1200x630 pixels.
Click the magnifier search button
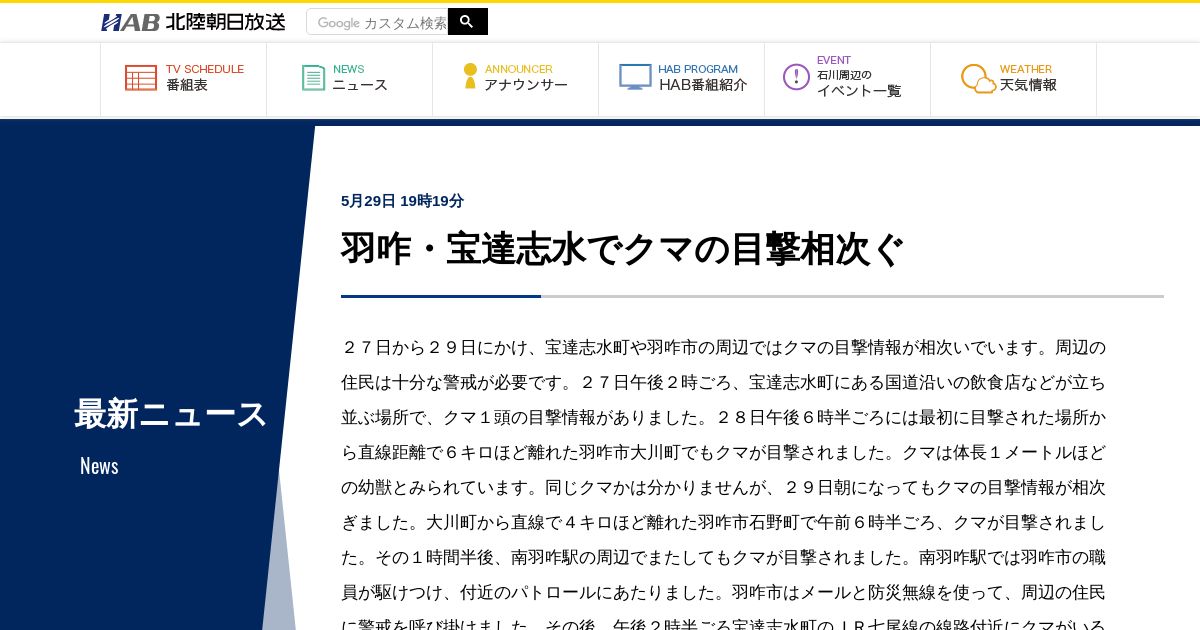pyautogui.click(x=467, y=21)
